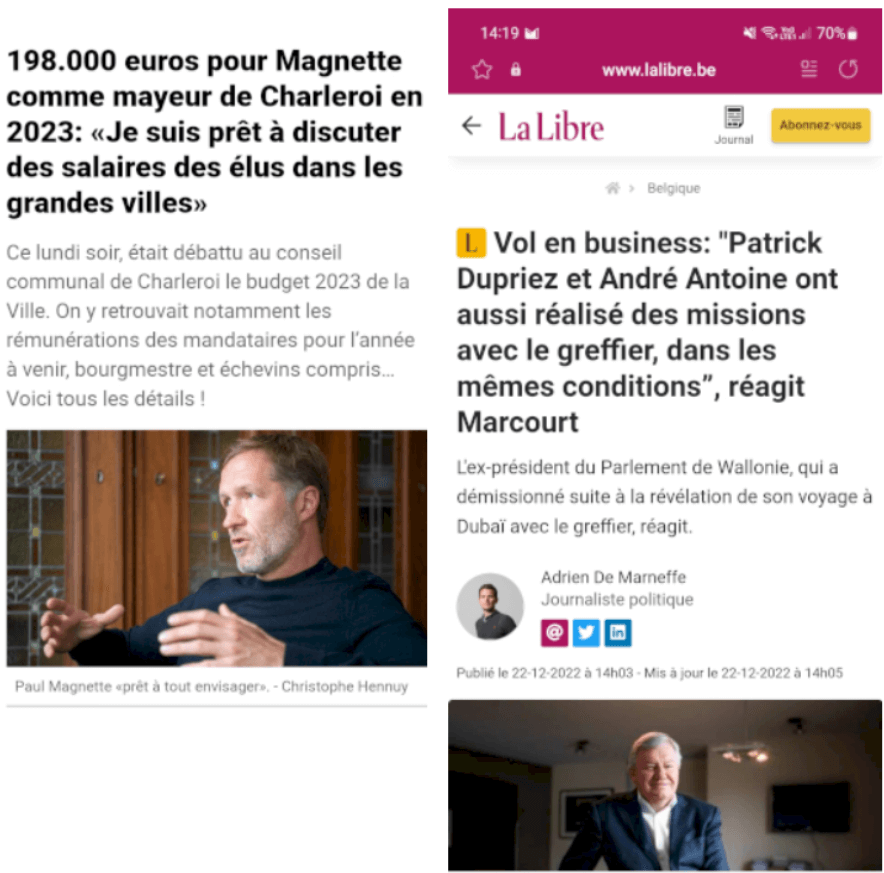
Task: Select the www.lalibre.be address bar
Action: coord(658,70)
